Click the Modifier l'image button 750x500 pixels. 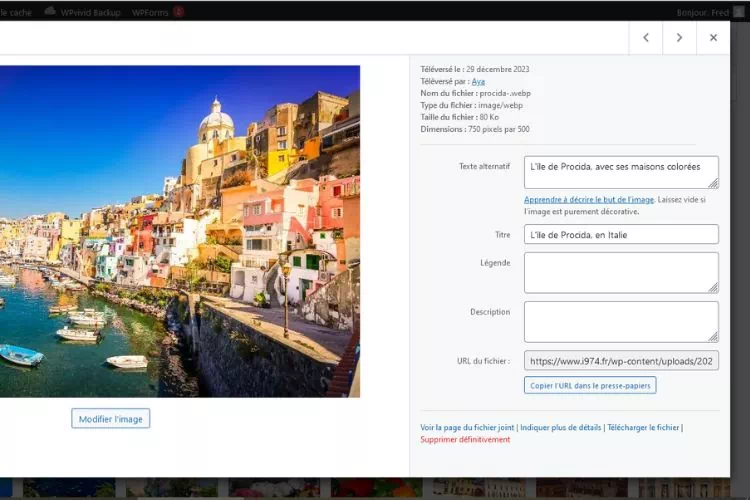(x=110, y=418)
